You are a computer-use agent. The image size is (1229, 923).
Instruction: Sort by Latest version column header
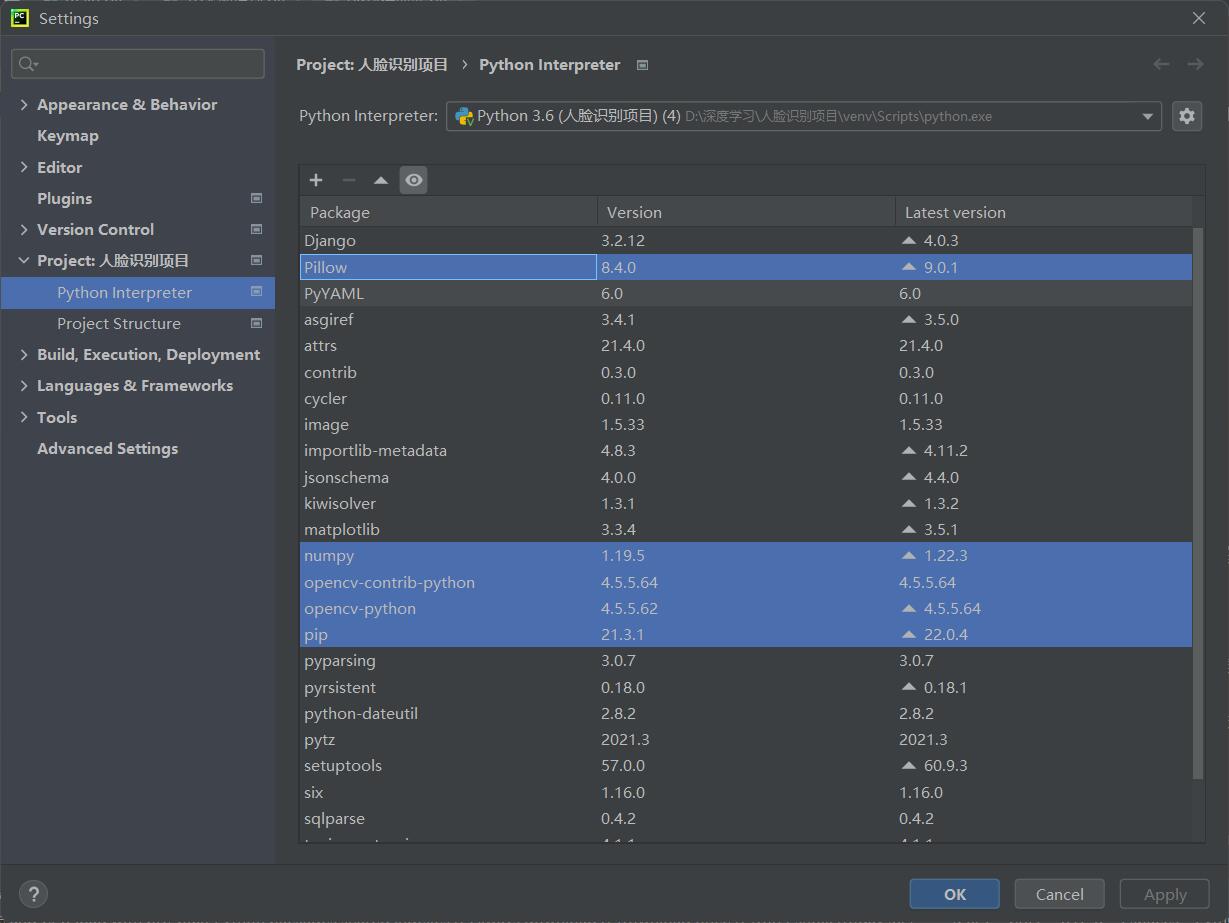(1043, 212)
